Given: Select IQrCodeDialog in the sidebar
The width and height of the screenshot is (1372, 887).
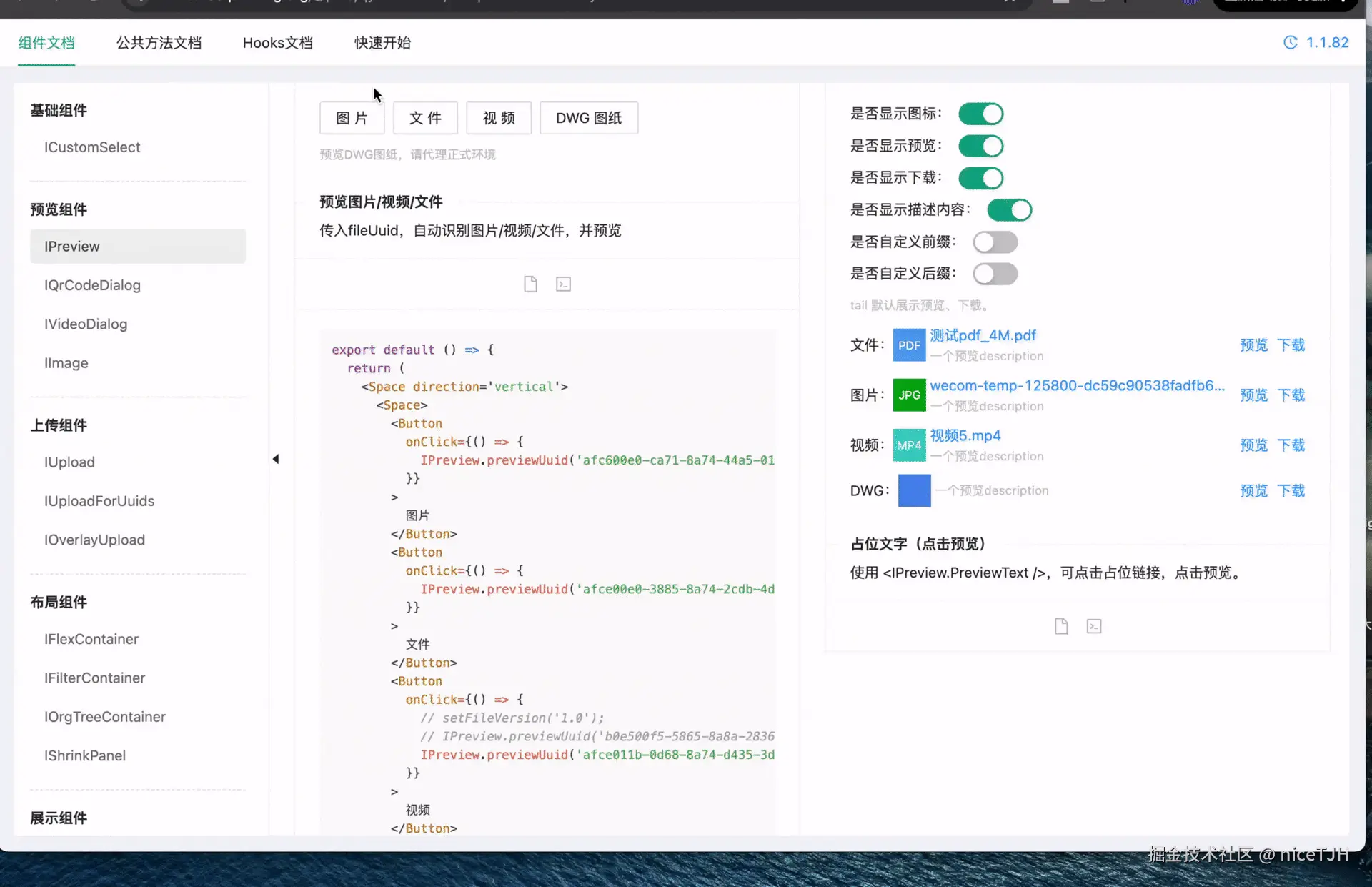Looking at the screenshot, I should point(92,285).
